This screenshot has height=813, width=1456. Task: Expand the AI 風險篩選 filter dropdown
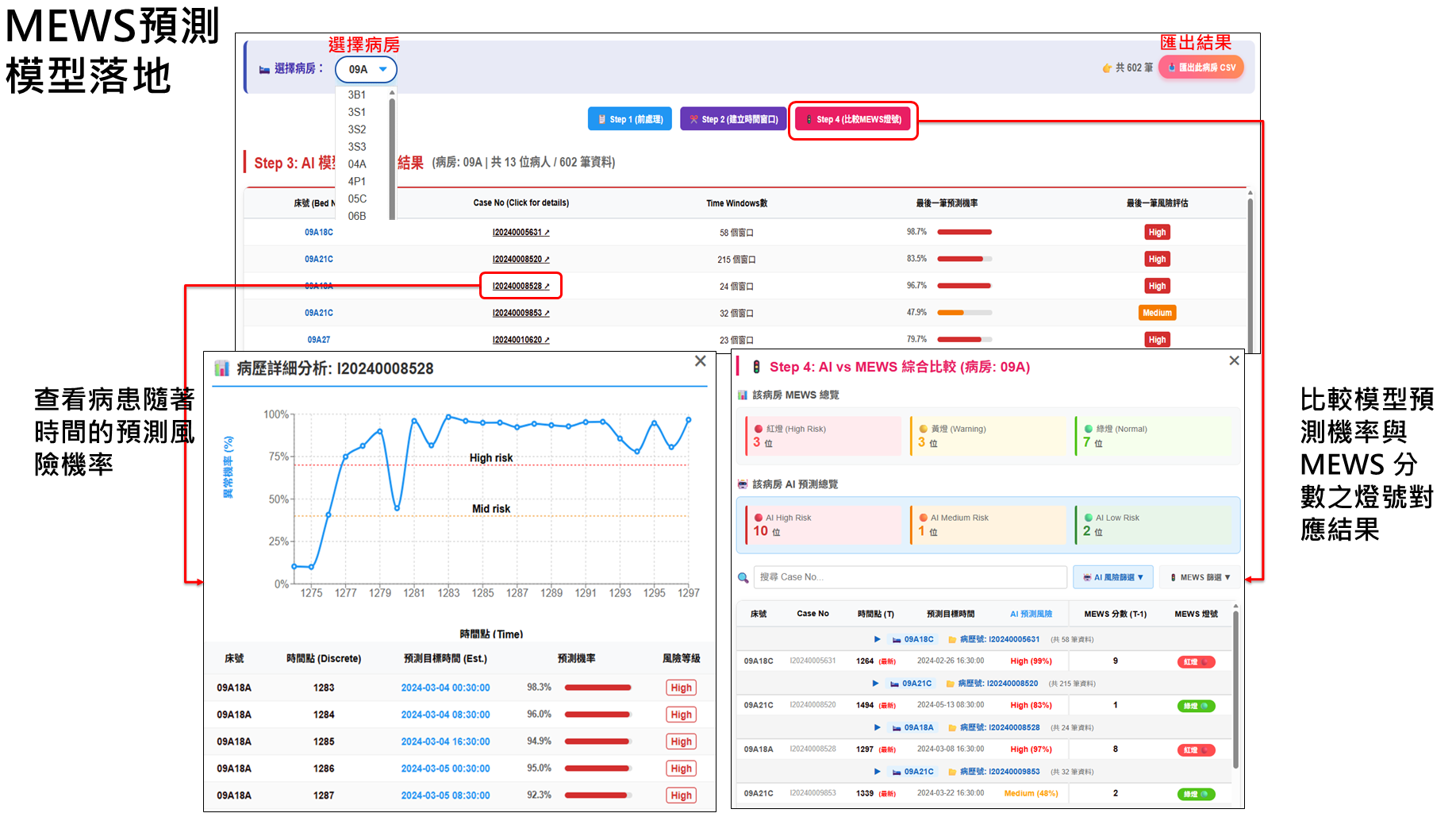[x=1112, y=577]
